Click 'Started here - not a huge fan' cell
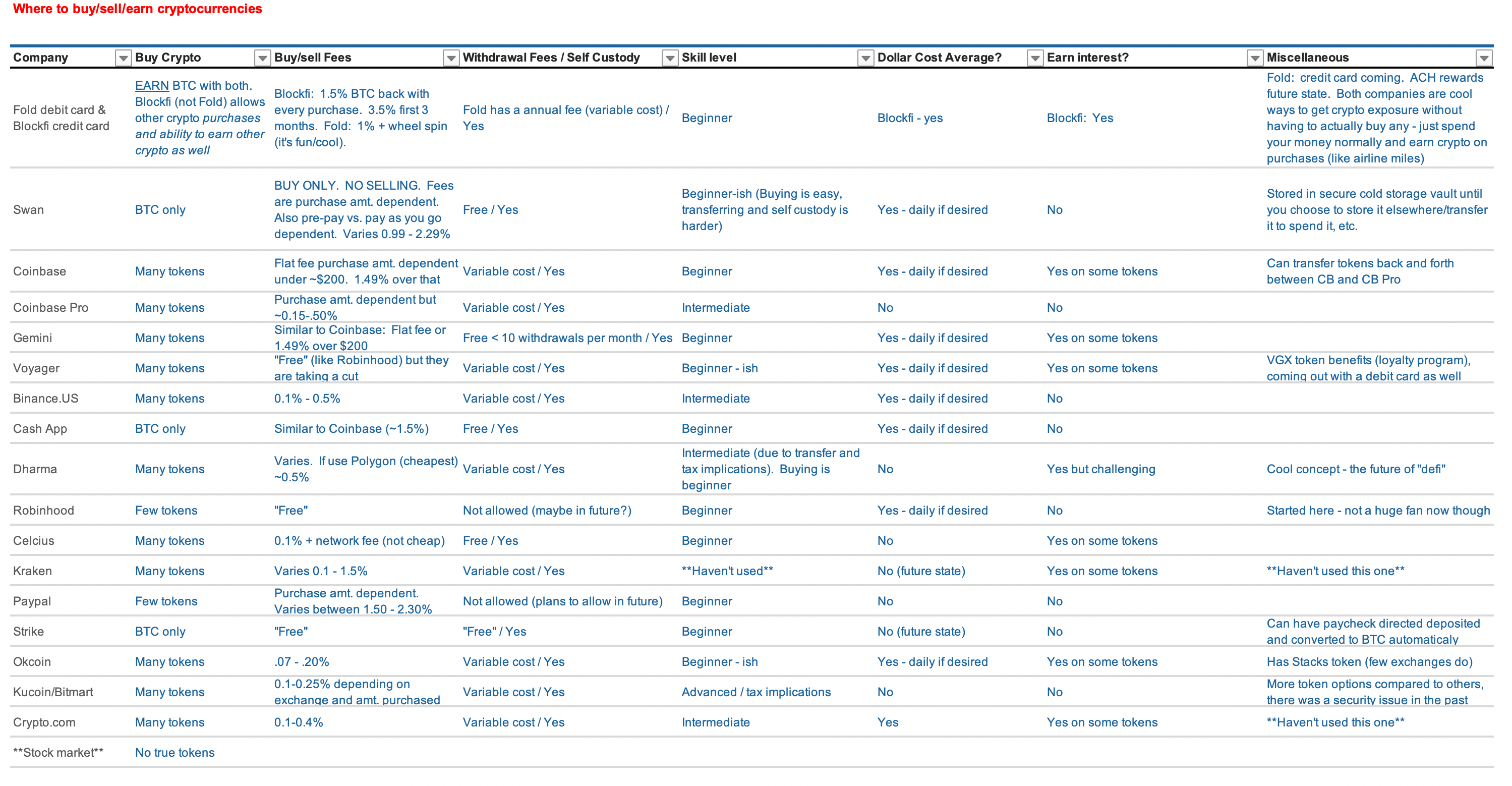Image resolution: width=1512 pixels, height=786 pixels. [1378, 511]
